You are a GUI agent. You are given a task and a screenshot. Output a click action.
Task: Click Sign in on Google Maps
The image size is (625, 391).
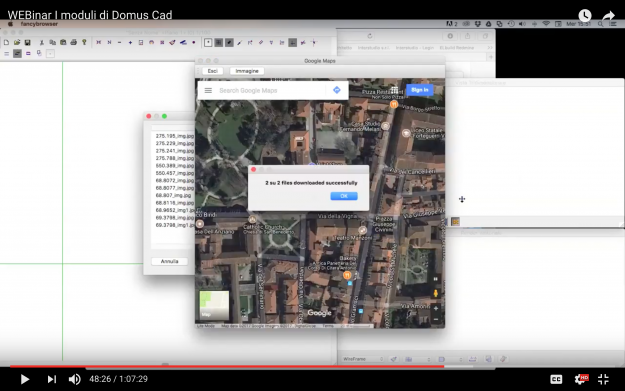click(420, 90)
